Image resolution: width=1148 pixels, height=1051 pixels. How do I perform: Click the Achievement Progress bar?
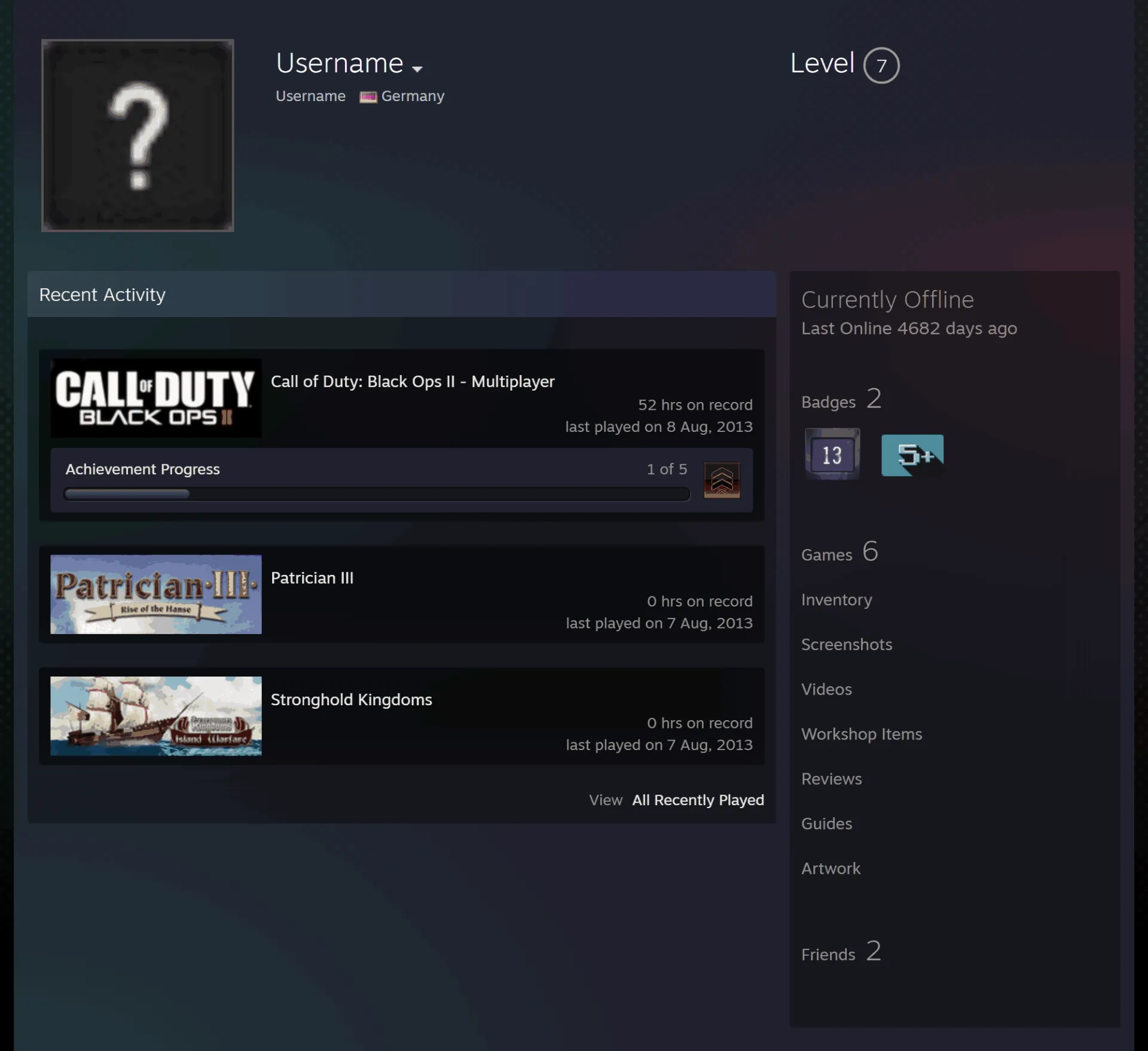tap(376, 494)
